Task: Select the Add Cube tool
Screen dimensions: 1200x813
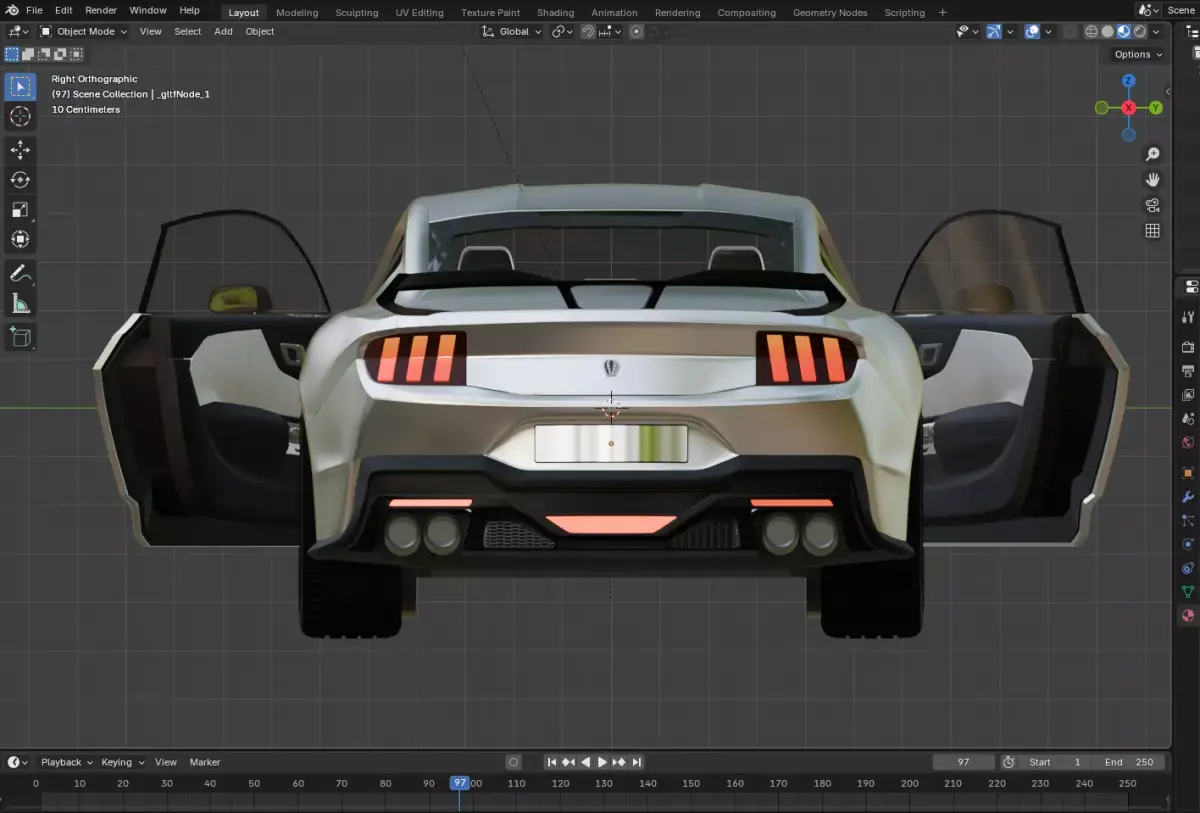Action: coord(20,337)
